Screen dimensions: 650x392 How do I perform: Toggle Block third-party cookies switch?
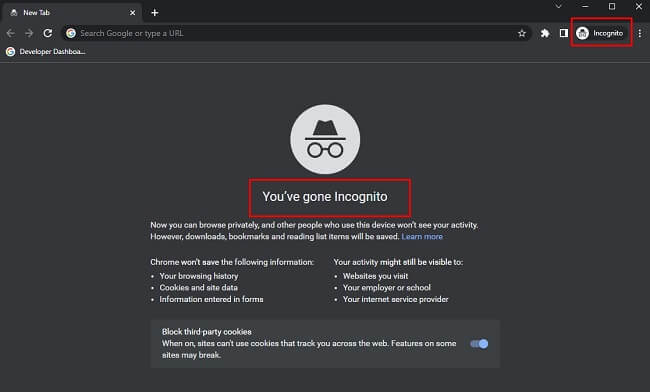pyautogui.click(x=479, y=344)
